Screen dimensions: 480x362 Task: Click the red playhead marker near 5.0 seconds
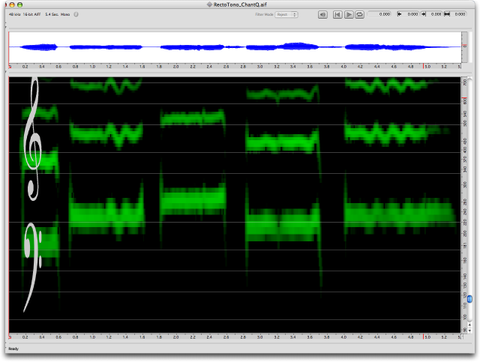click(423, 66)
